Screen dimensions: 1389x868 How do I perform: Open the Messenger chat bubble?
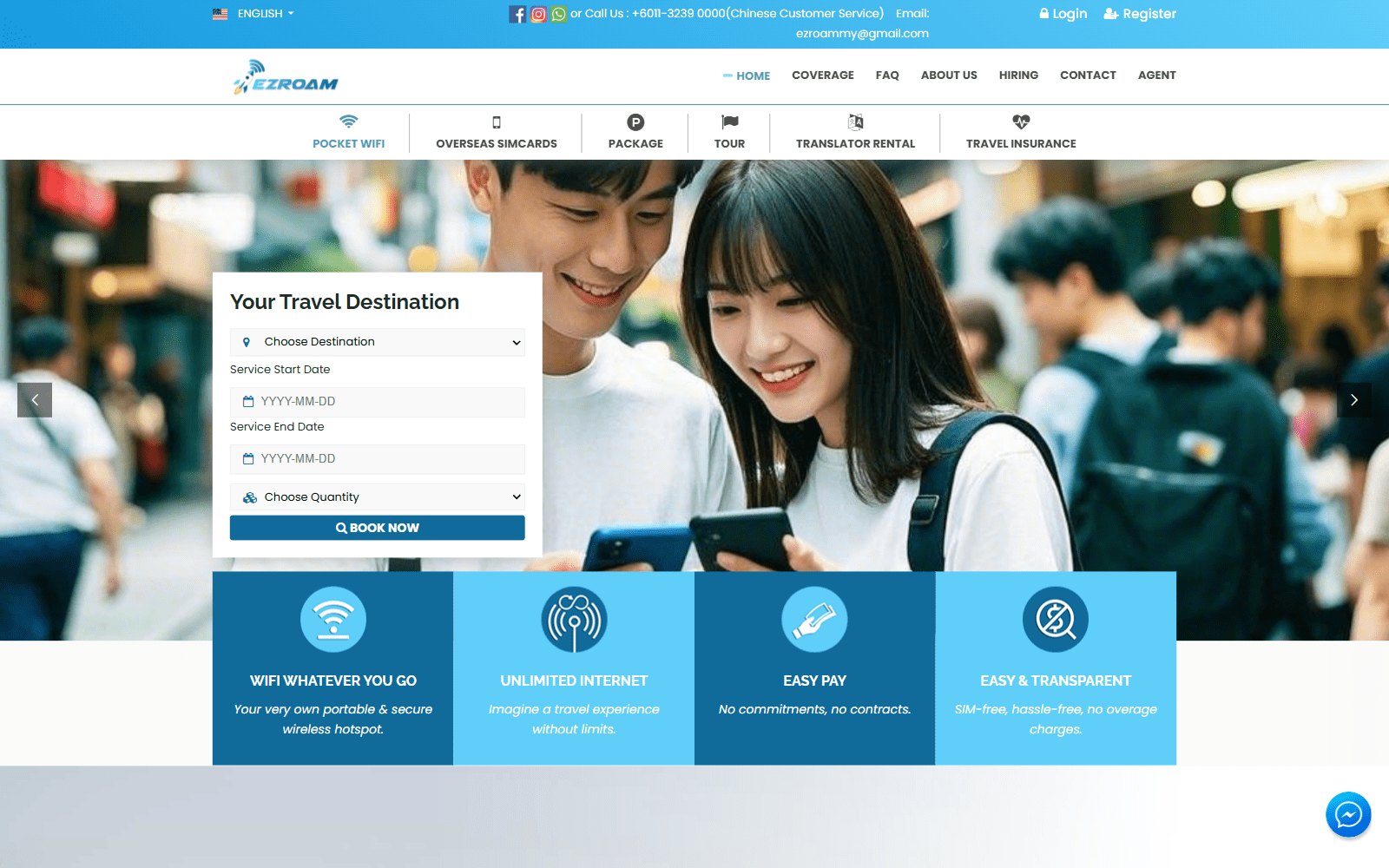(x=1348, y=814)
